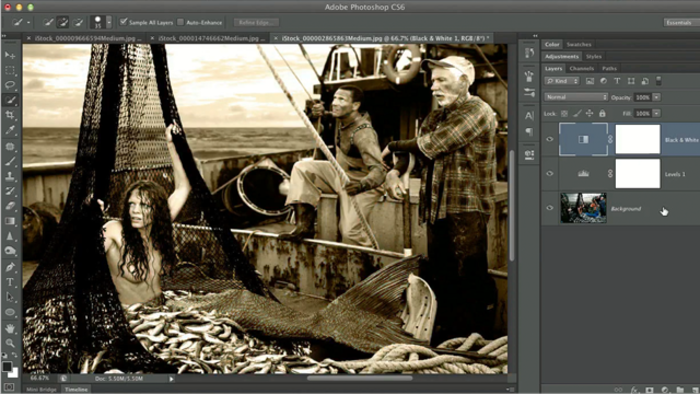Open the Essentials workspace dropdown
700x394 pixels.
[x=681, y=22]
